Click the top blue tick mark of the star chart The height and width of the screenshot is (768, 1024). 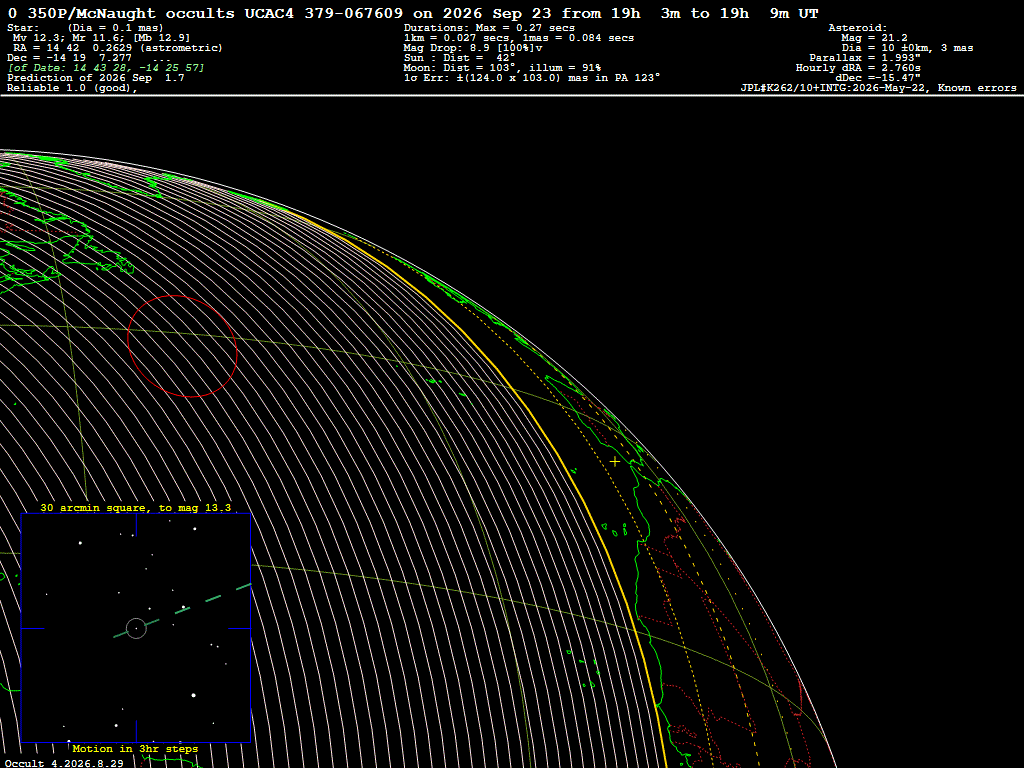pyautogui.click(x=136, y=524)
